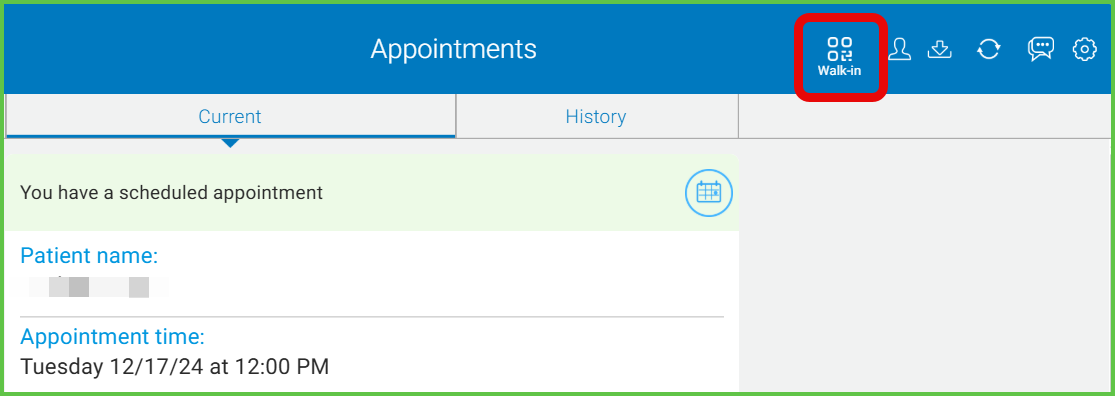Open the chat messages icon
This screenshot has width=1115, height=396.
1040,49
